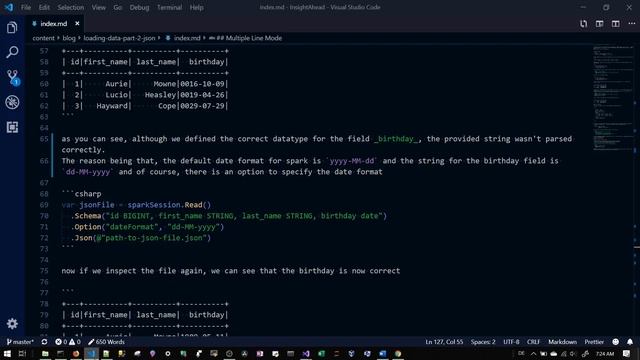
Task: Open markdown preview to the side
Action: (x=599, y=24)
